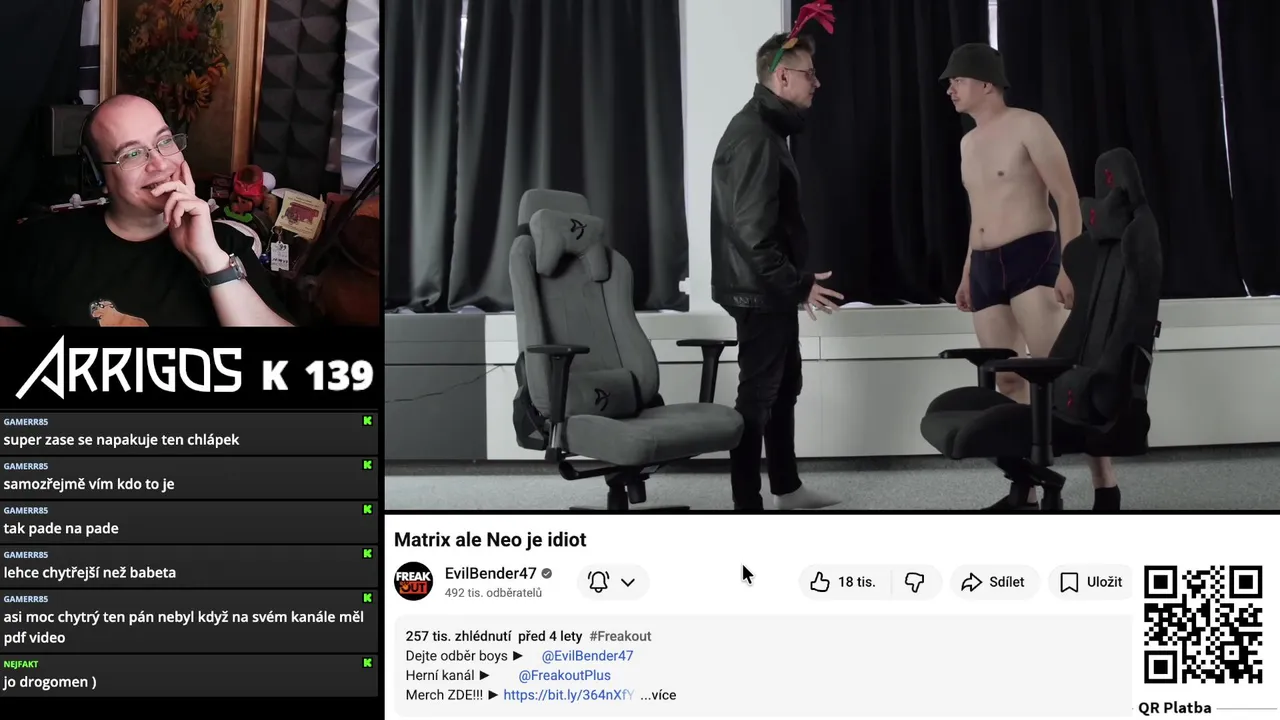Click green badge beside first GAMERR85 message
The height and width of the screenshot is (720, 1280).
coord(367,421)
